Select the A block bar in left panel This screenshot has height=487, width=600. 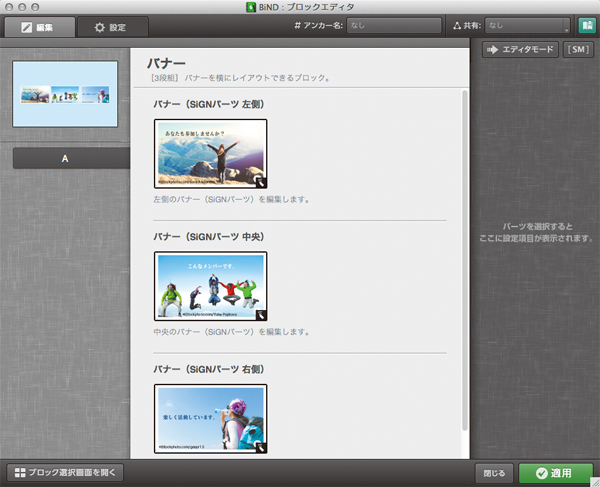[x=65, y=158]
